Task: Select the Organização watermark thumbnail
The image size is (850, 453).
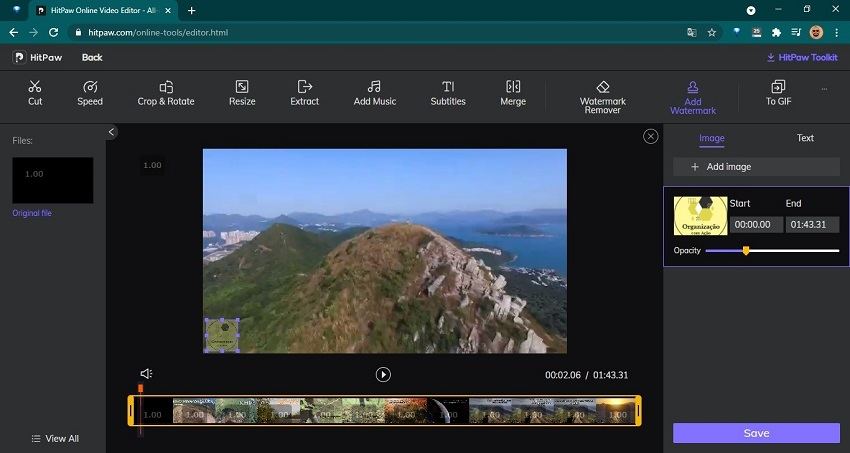Action: point(700,216)
